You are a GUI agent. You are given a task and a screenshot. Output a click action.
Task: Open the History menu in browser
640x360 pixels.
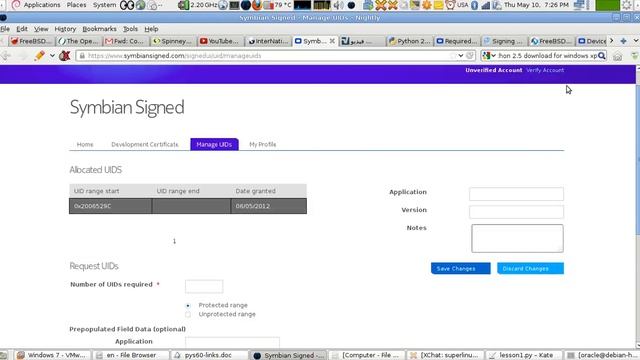pyautogui.click(x=65, y=29)
